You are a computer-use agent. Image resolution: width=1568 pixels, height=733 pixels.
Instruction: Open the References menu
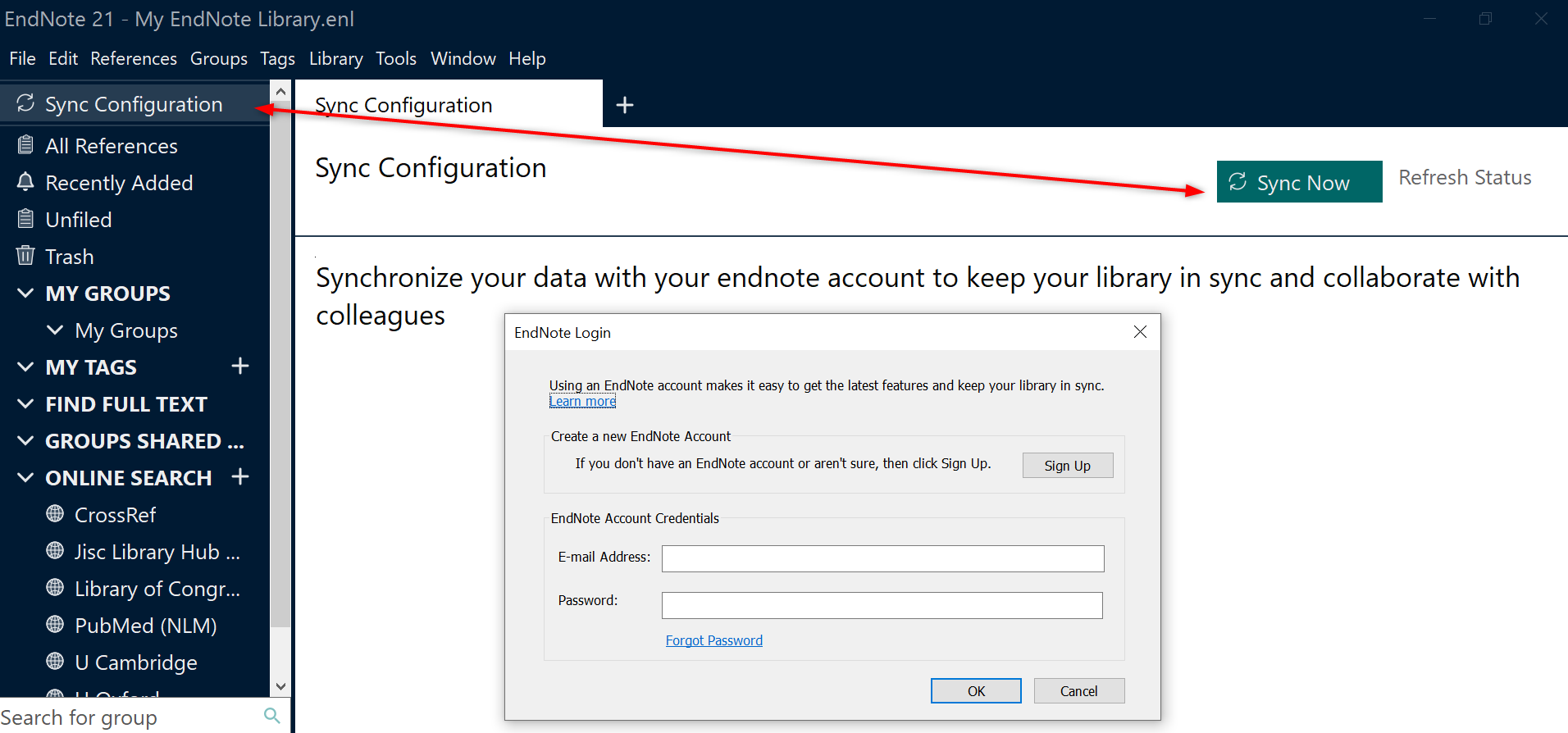click(x=134, y=59)
